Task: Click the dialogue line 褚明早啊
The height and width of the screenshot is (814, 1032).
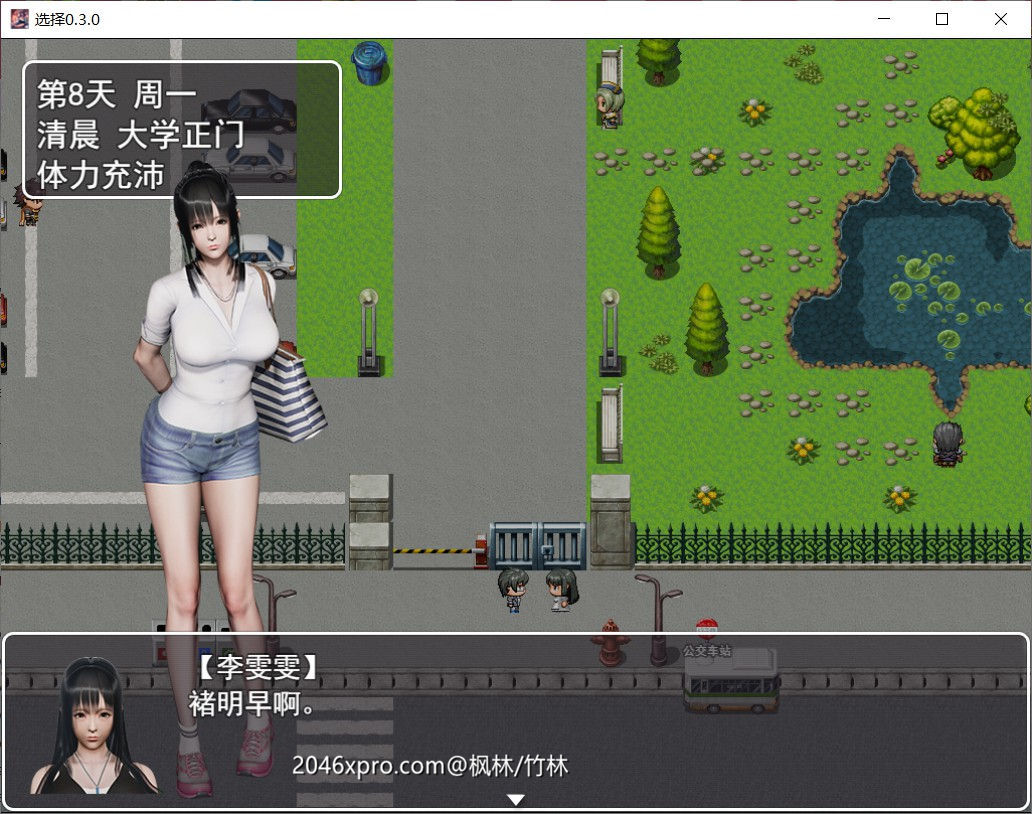Action: (x=252, y=704)
